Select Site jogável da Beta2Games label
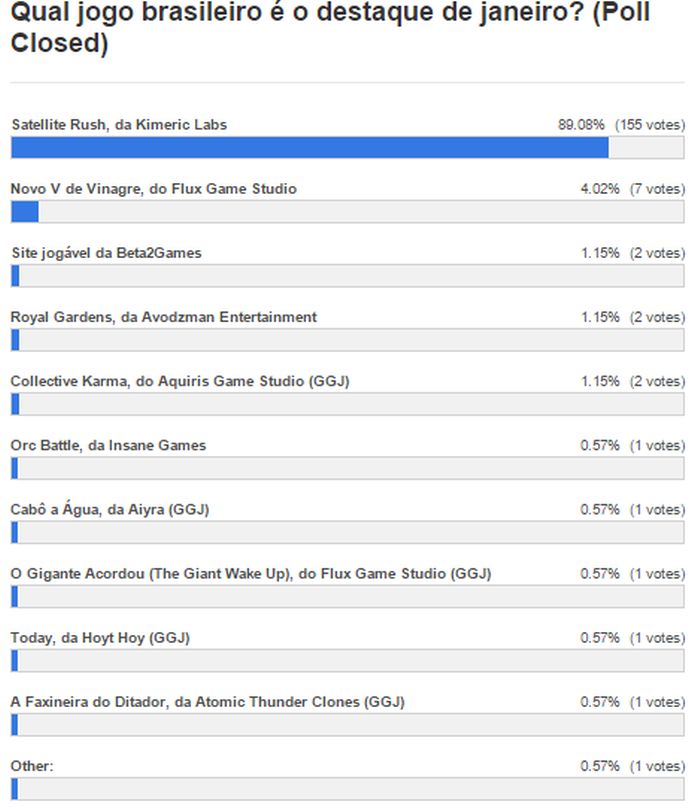 coord(106,253)
